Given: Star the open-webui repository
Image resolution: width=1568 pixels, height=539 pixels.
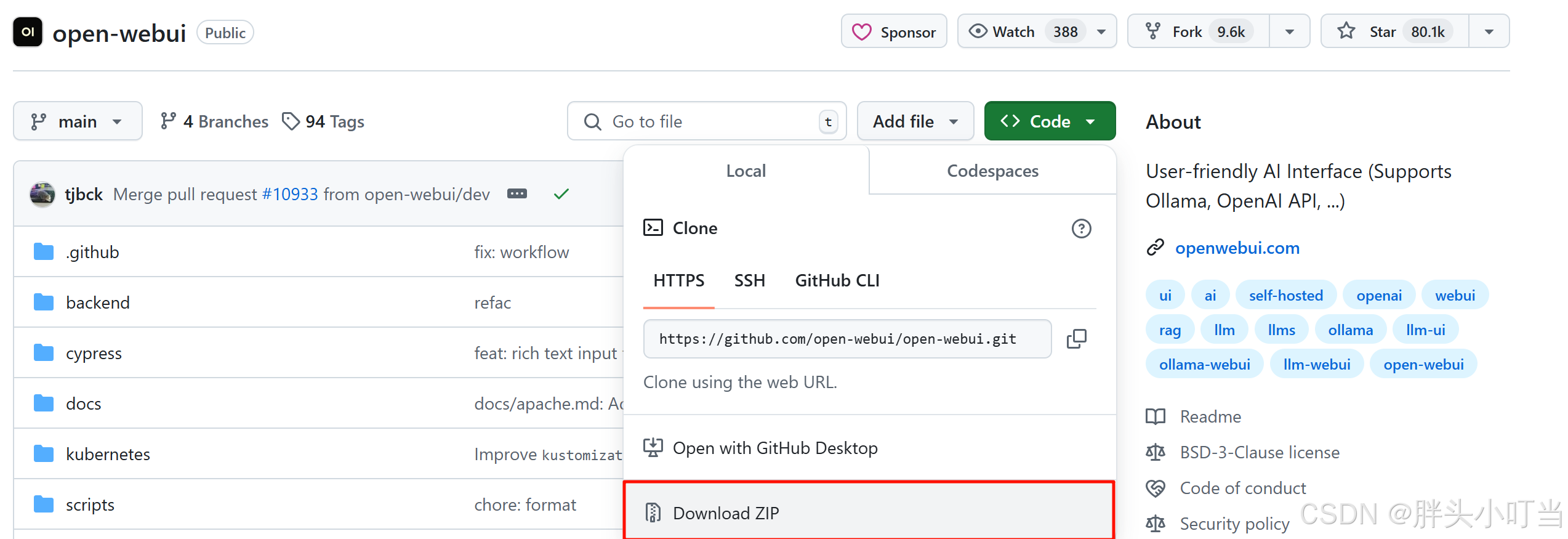Looking at the screenshot, I should (x=1395, y=31).
